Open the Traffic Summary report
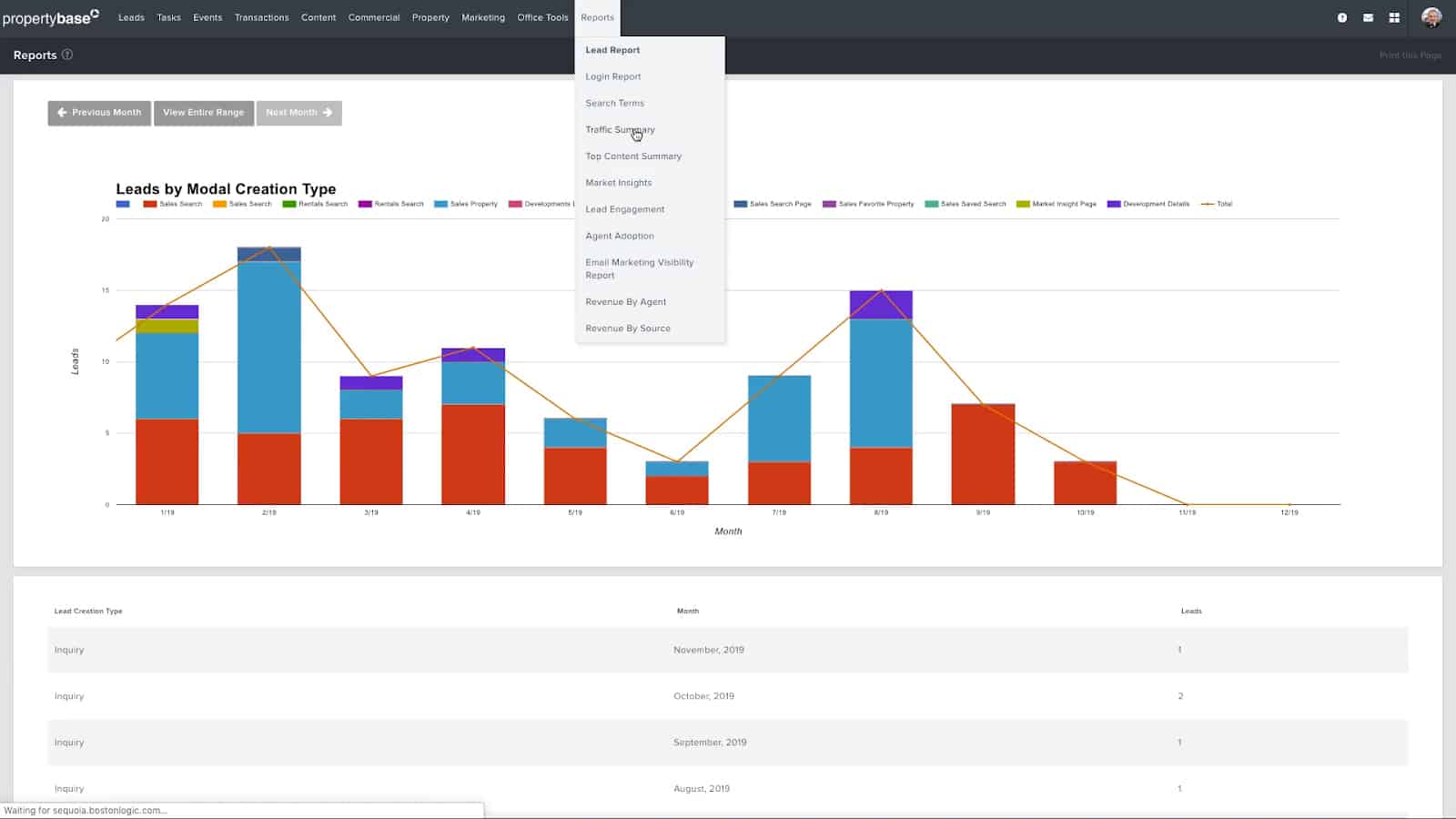 click(x=620, y=129)
